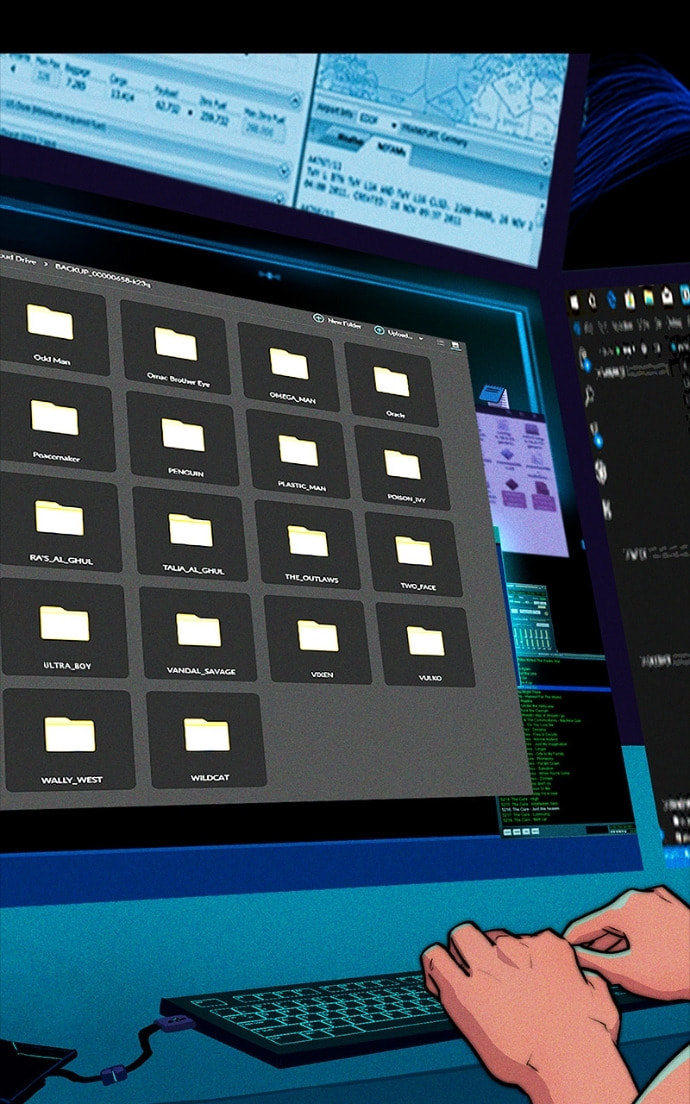Open the TALIA_AL_GHUL folder

pos(191,533)
